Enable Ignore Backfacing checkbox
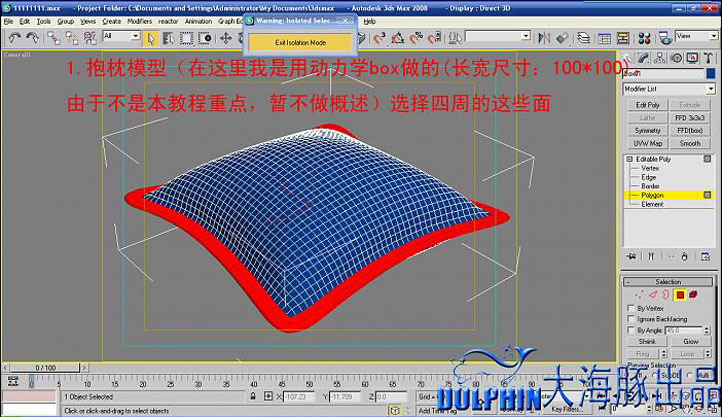 [631, 319]
